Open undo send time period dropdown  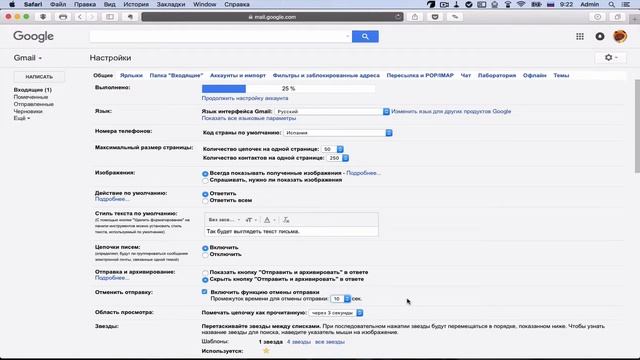tap(340, 299)
